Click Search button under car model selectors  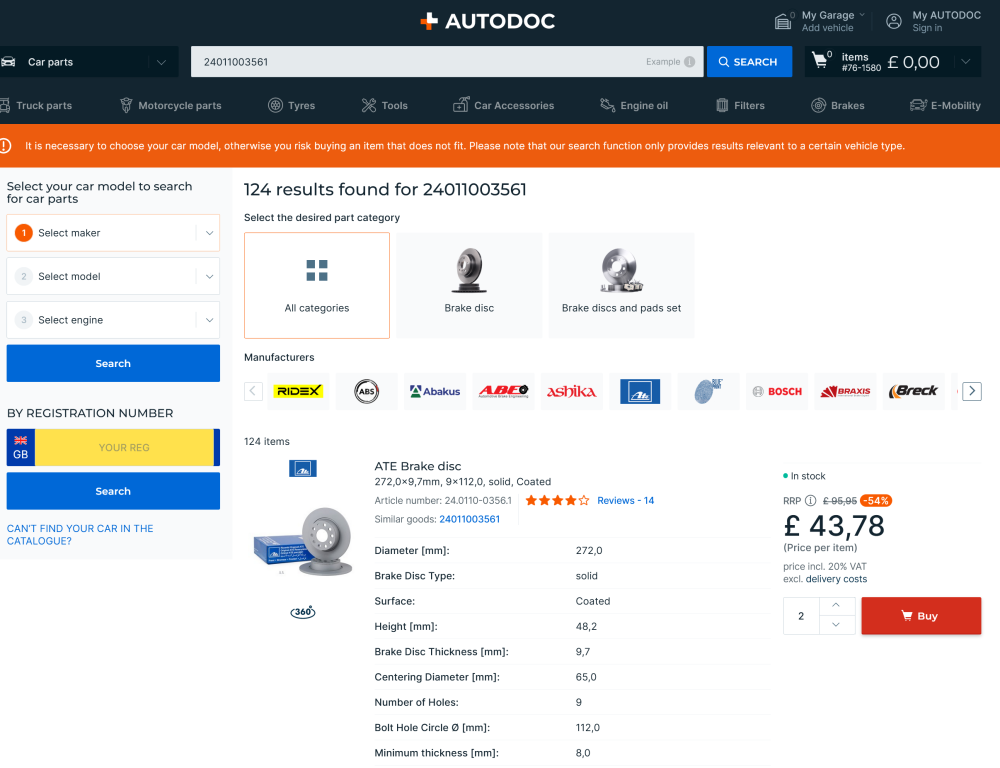click(114, 364)
